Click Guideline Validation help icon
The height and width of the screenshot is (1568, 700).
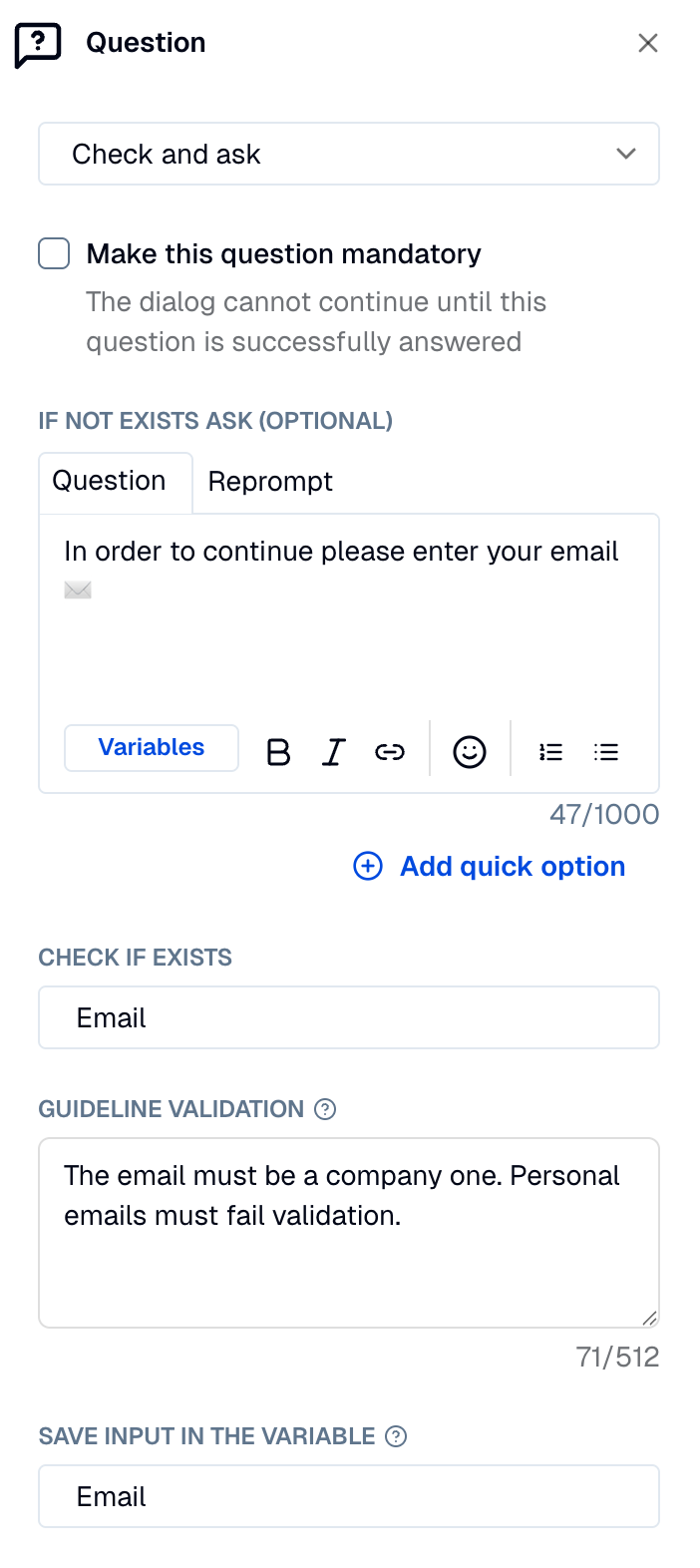pos(325,1109)
